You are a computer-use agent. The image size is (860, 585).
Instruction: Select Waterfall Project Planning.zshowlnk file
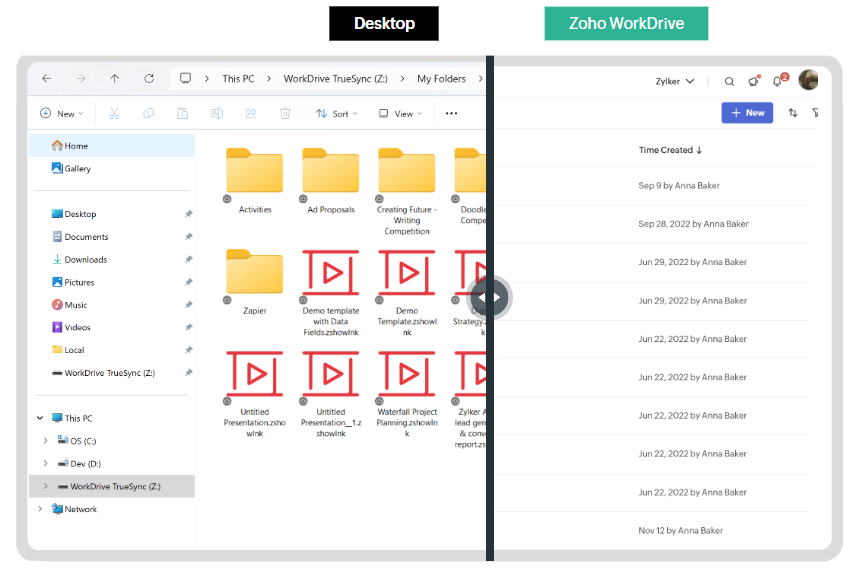(407, 394)
